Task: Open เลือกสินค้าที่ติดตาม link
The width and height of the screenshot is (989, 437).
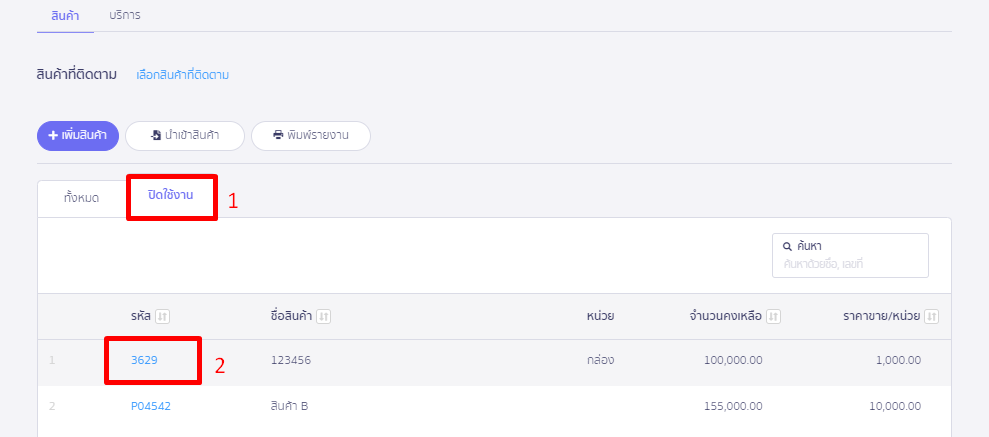Action: (x=183, y=75)
